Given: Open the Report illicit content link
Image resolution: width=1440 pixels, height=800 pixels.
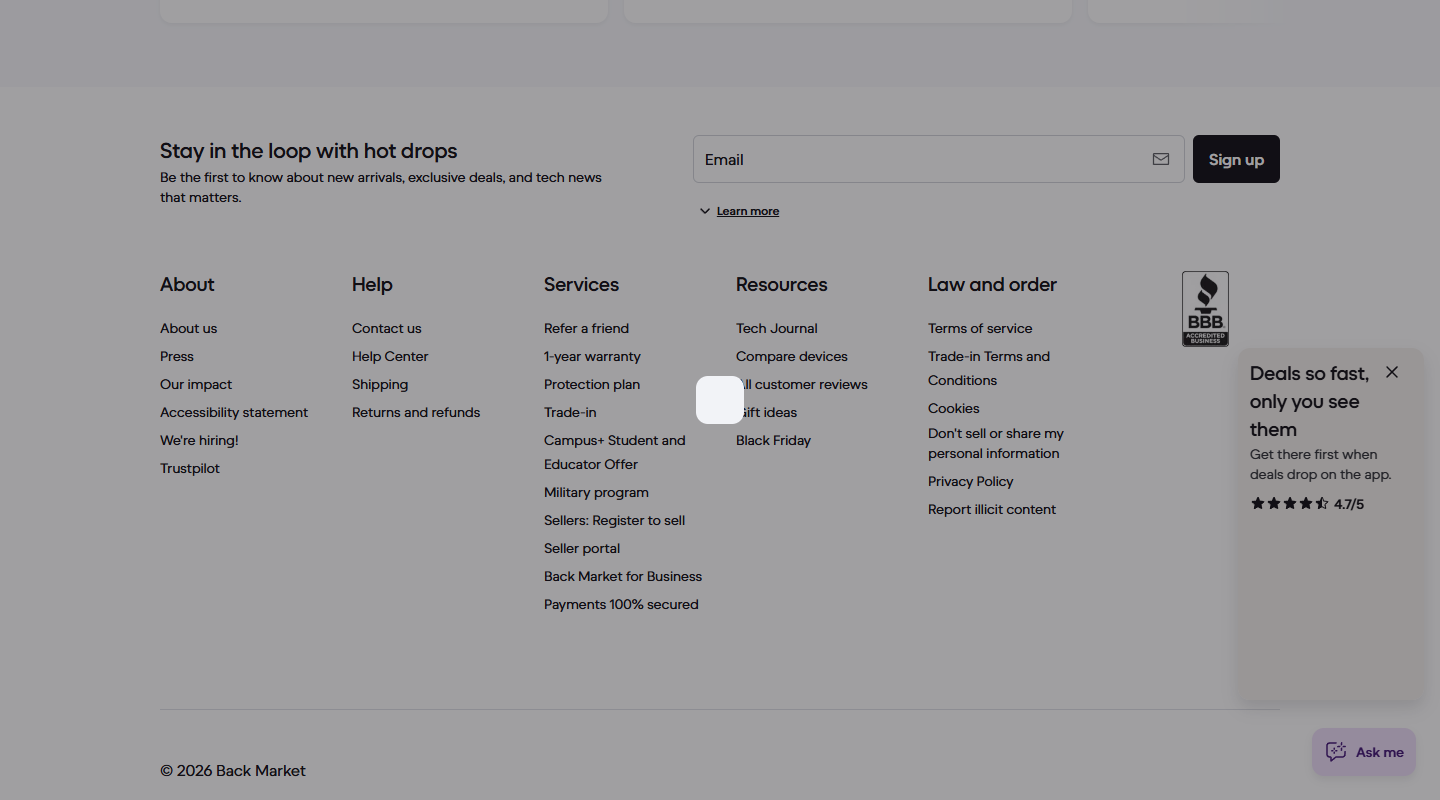Looking at the screenshot, I should (992, 509).
